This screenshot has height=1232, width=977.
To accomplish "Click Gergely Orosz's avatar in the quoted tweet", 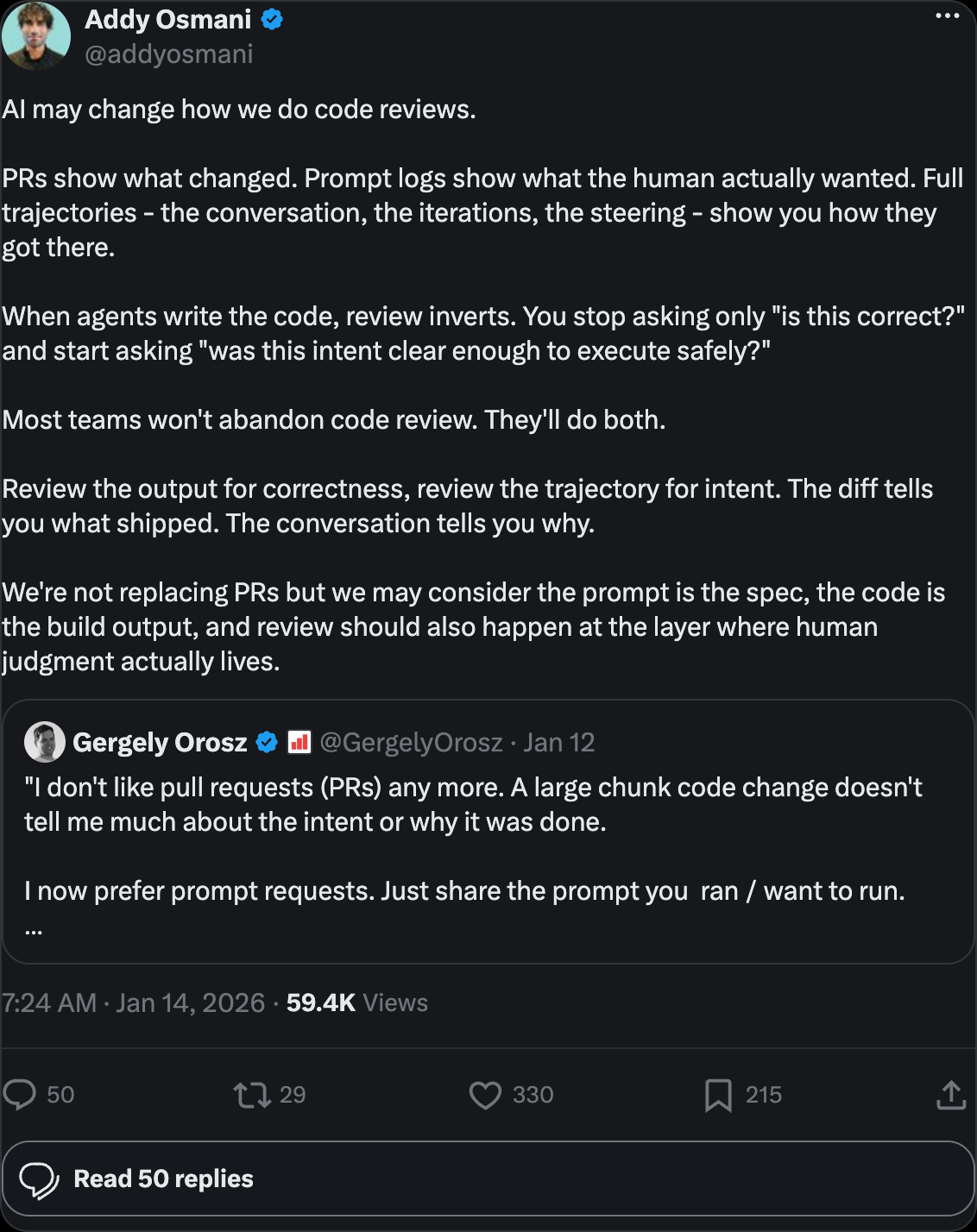I will coord(45,742).
